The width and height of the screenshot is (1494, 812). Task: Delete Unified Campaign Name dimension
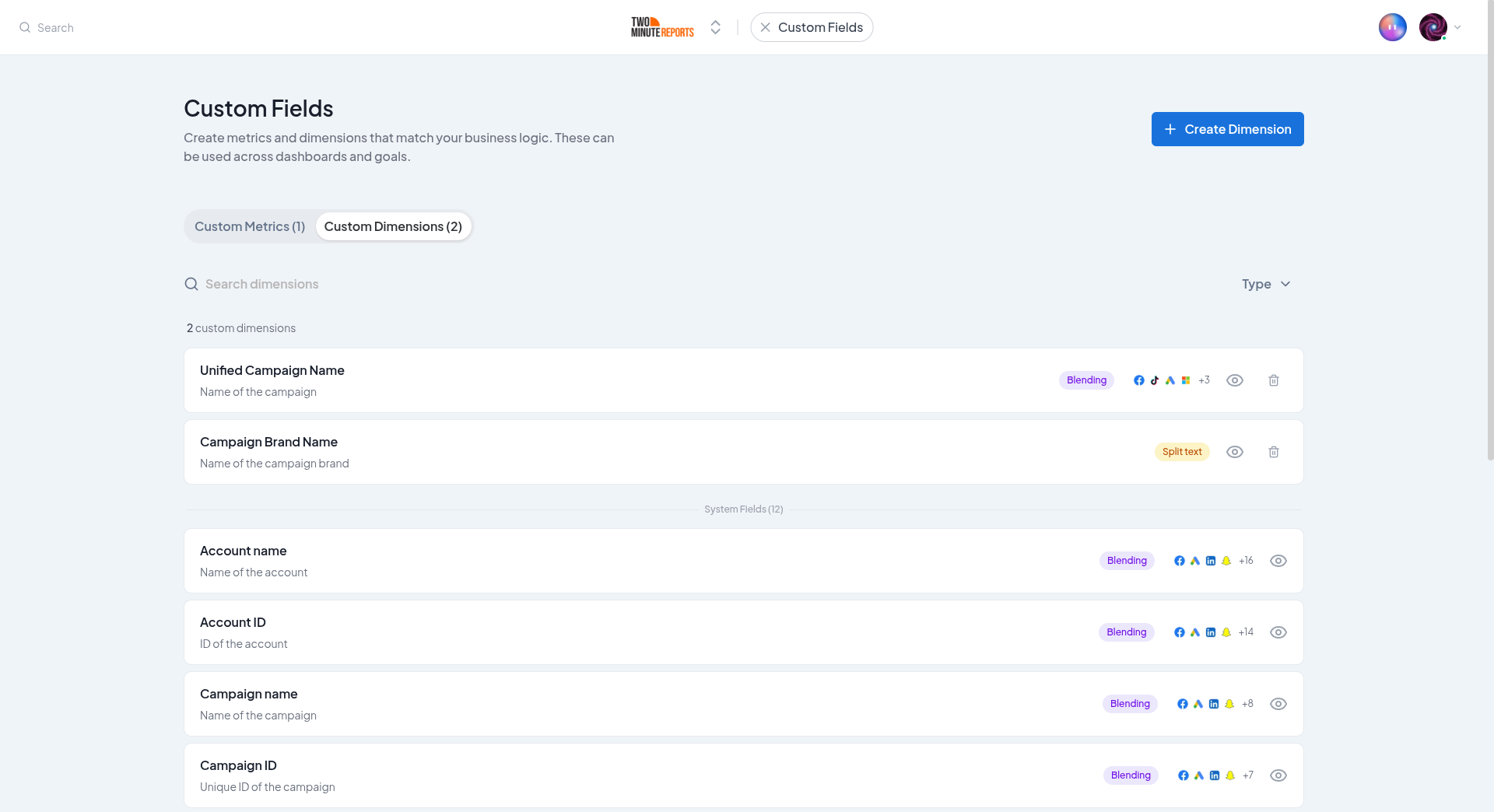pyautogui.click(x=1274, y=380)
